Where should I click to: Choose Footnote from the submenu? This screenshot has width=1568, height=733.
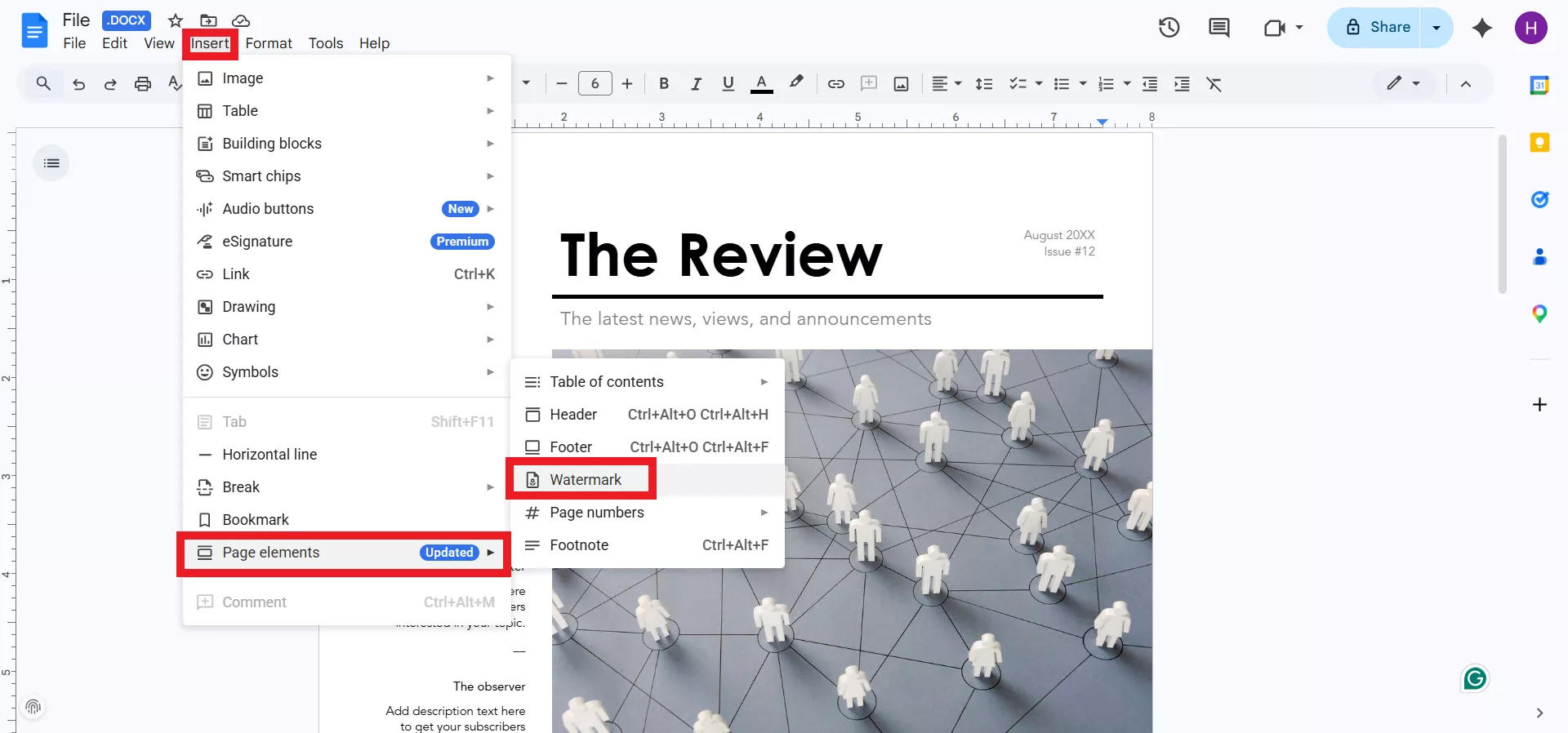click(647, 545)
